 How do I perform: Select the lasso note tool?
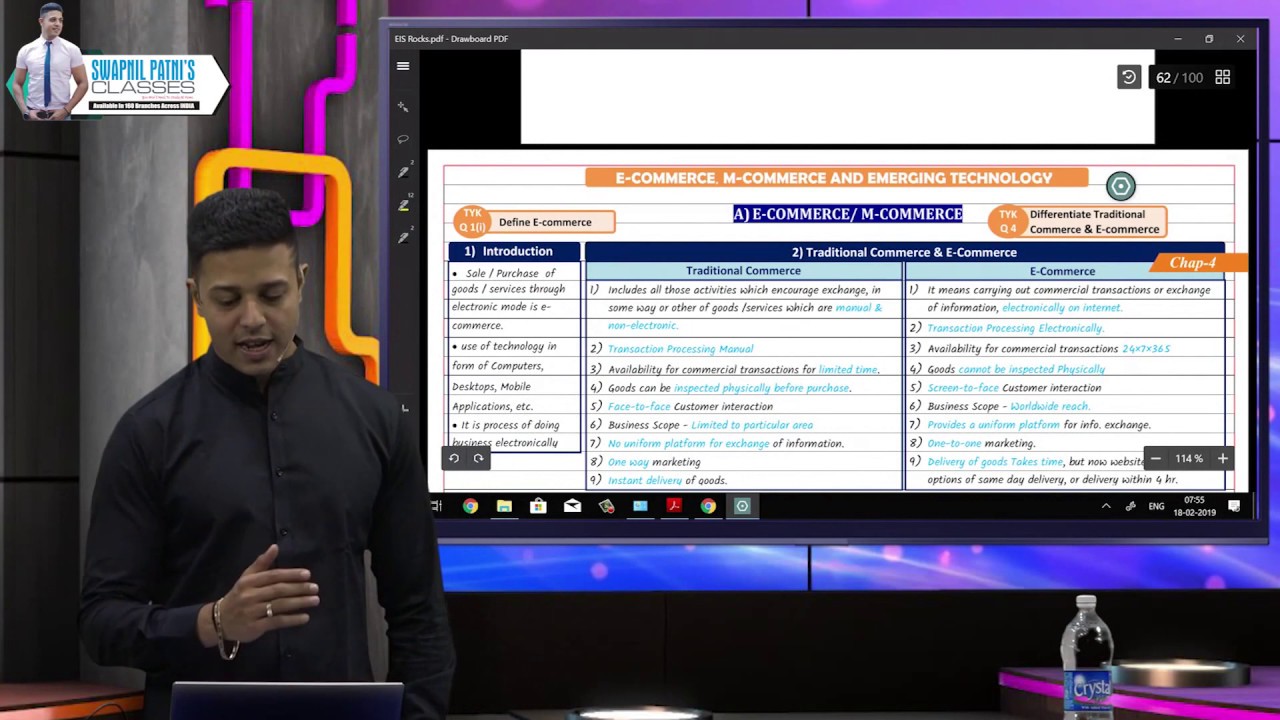pyautogui.click(x=403, y=139)
